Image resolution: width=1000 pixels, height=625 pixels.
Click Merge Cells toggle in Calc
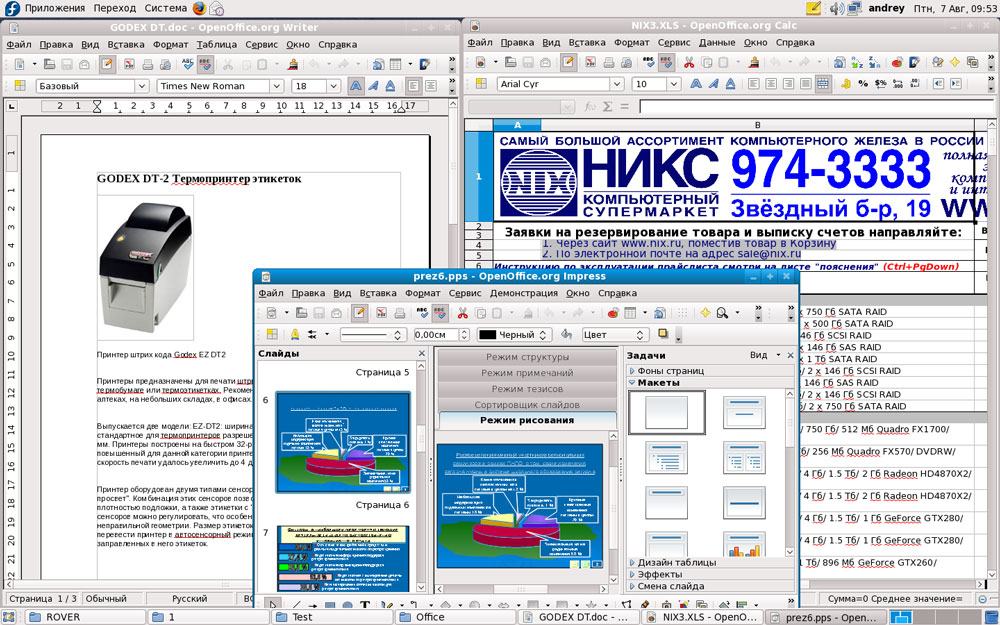[x=823, y=84]
